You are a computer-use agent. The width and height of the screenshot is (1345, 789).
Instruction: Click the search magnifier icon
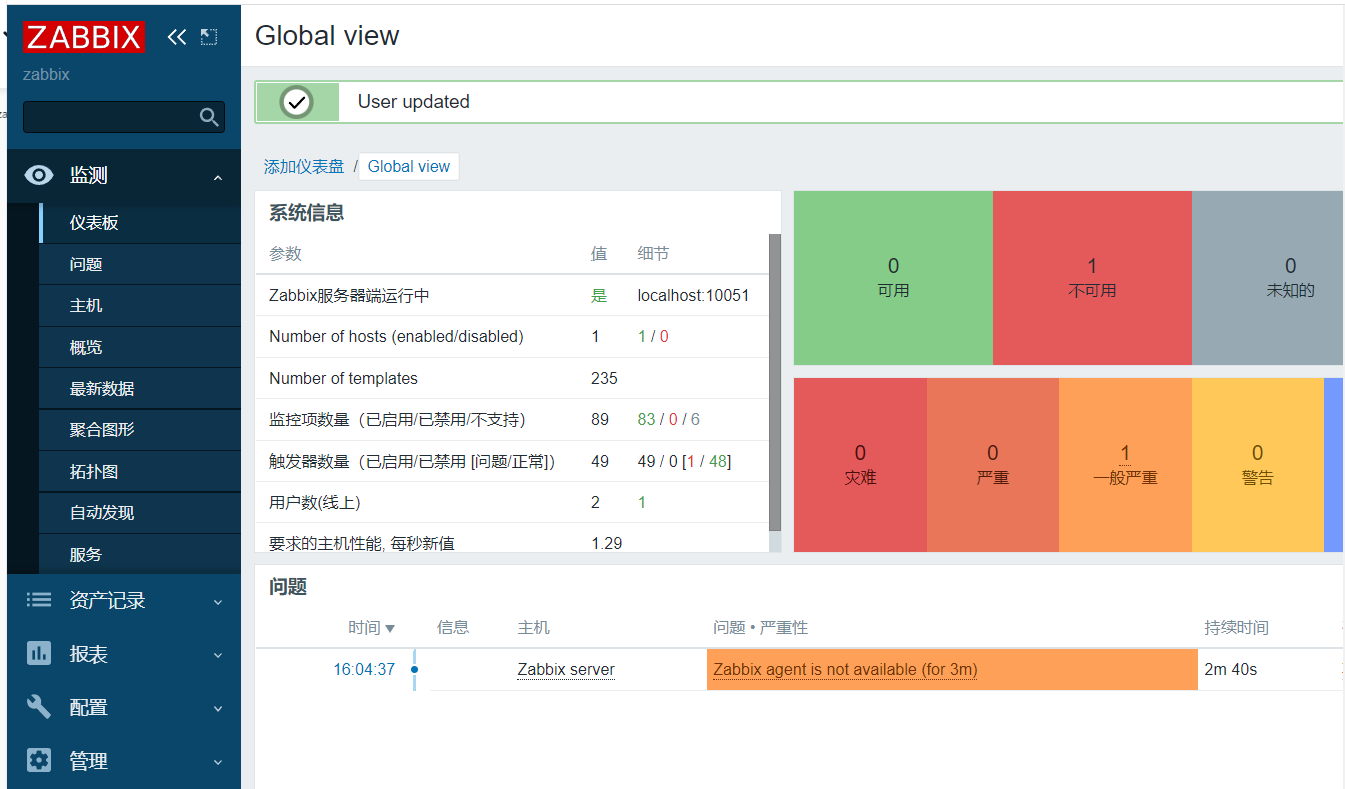tap(209, 117)
